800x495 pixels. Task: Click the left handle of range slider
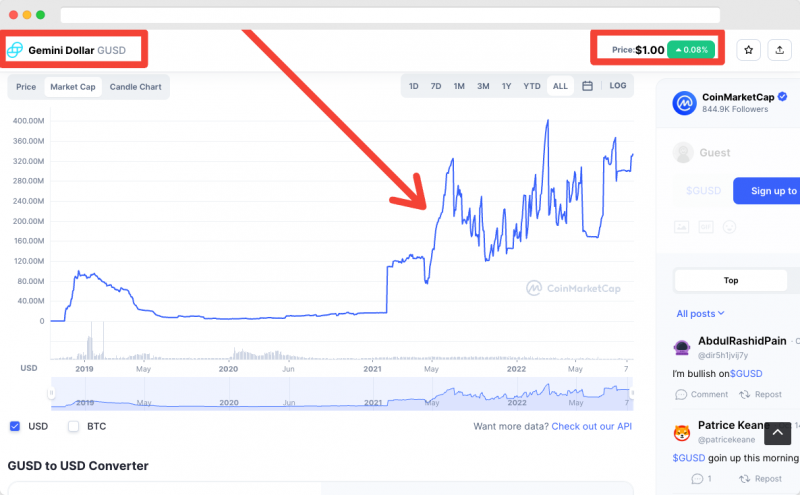pyautogui.click(x=51, y=393)
